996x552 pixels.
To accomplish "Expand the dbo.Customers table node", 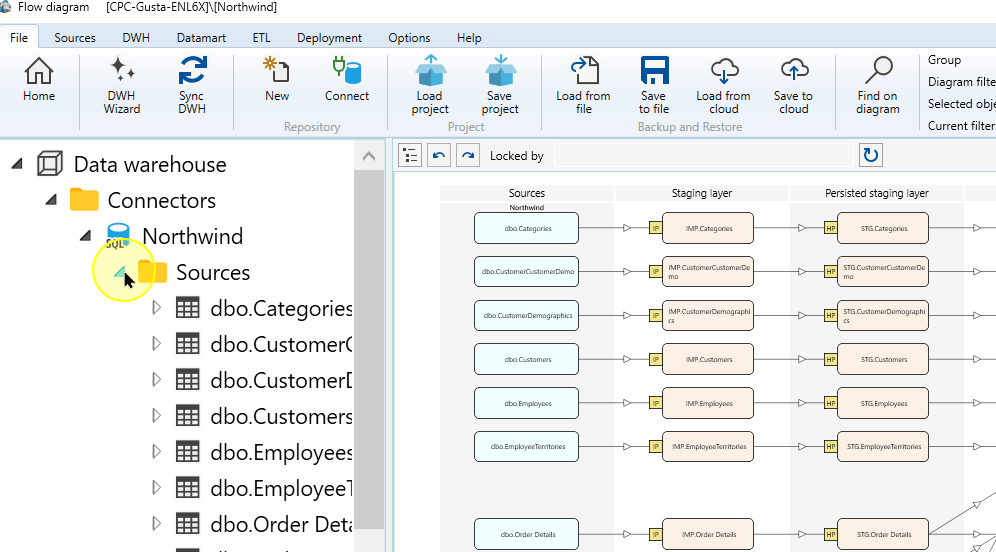I will (x=156, y=416).
